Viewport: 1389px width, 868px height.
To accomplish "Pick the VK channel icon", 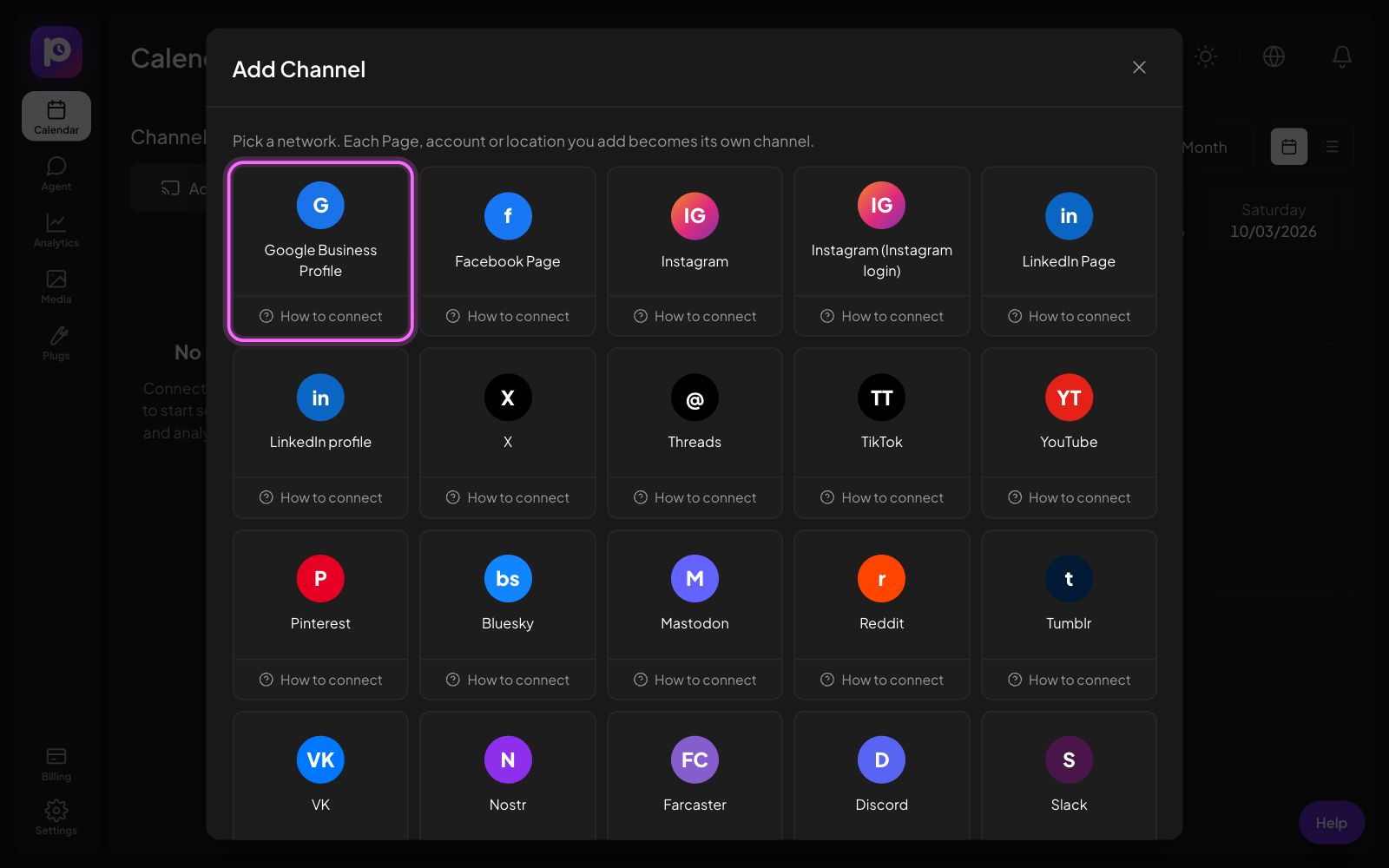I will pos(320,760).
